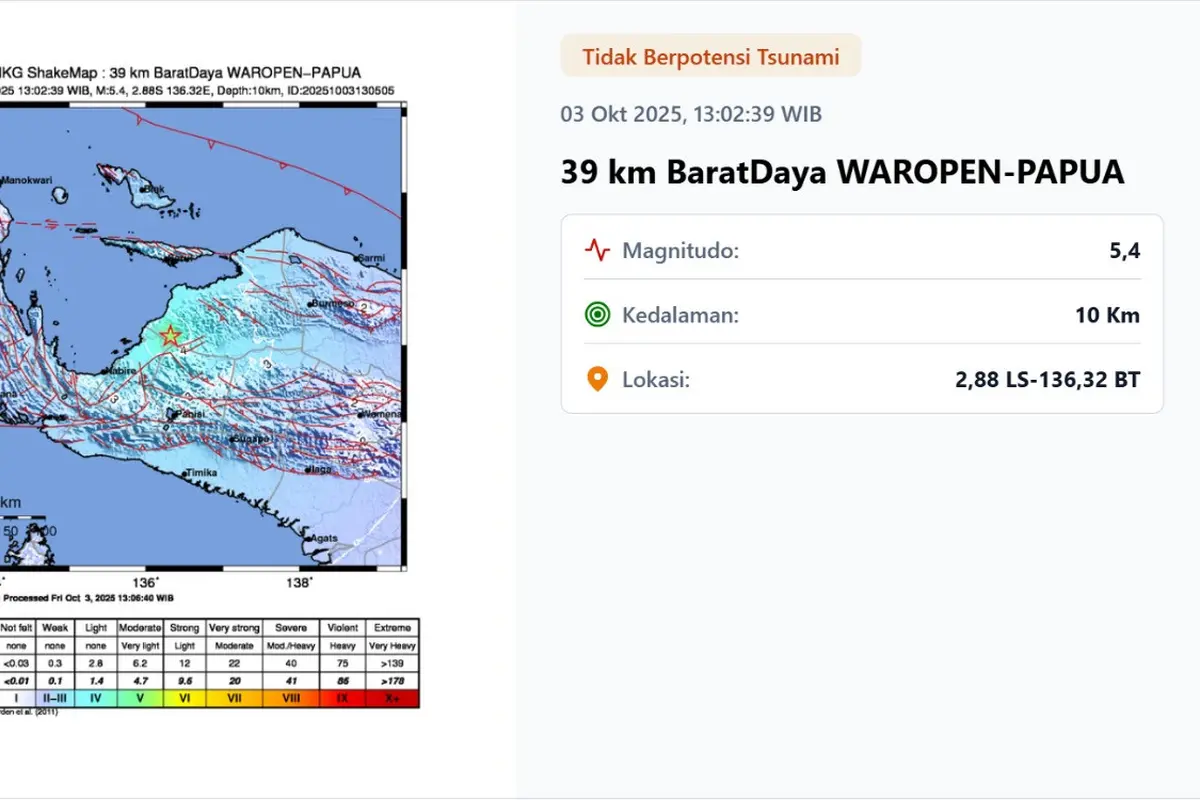Click the green target Kedalaman icon
The width and height of the screenshot is (1200, 800).
[597, 315]
